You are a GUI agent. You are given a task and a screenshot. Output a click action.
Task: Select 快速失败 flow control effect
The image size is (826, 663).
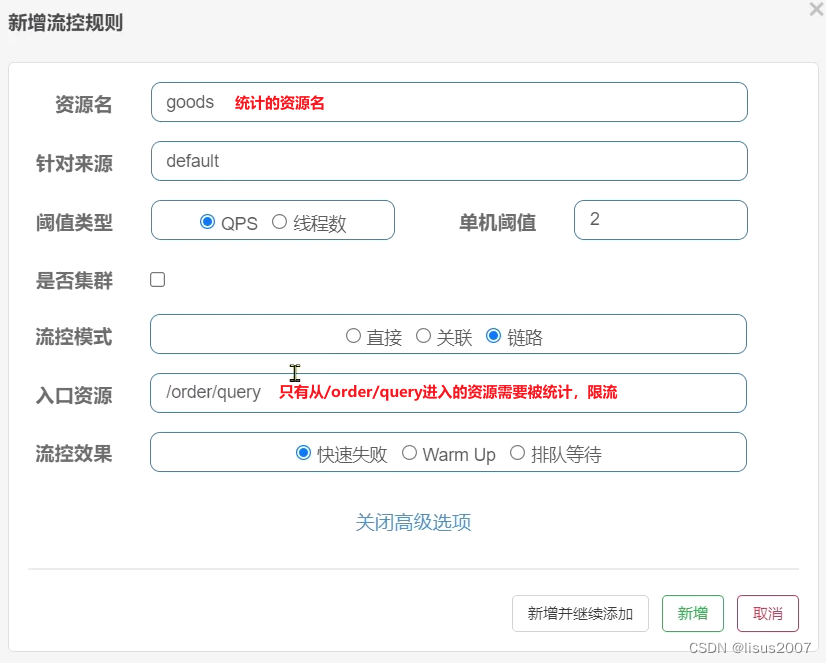[303, 452]
